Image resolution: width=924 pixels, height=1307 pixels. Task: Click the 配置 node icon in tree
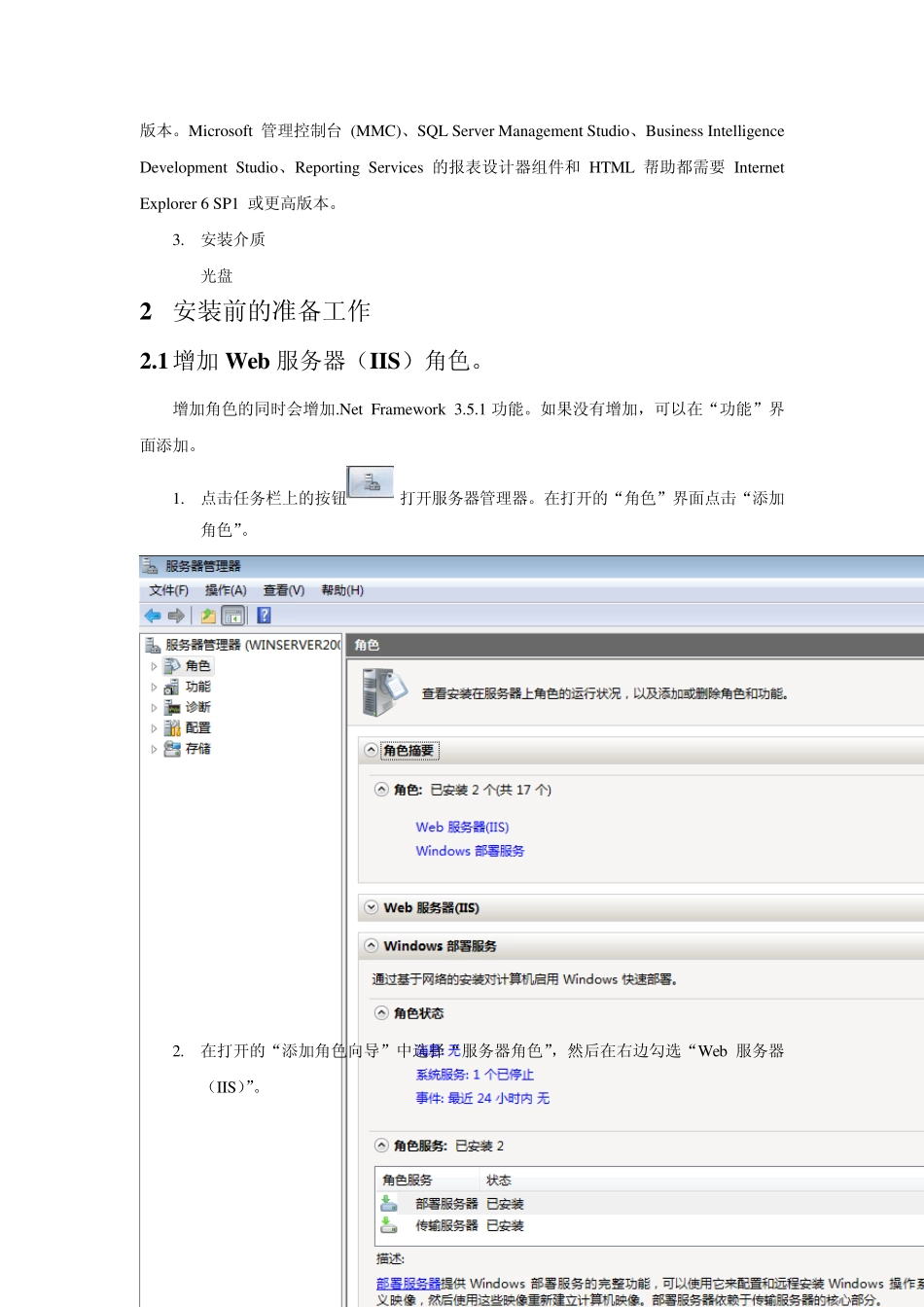click(x=172, y=727)
